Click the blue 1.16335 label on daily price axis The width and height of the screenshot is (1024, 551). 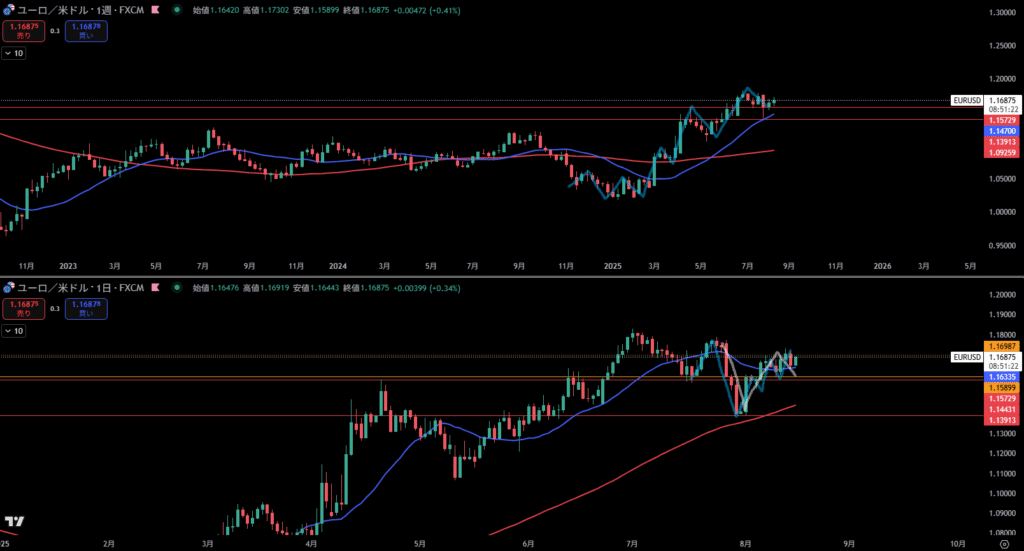(x=1002, y=377)
